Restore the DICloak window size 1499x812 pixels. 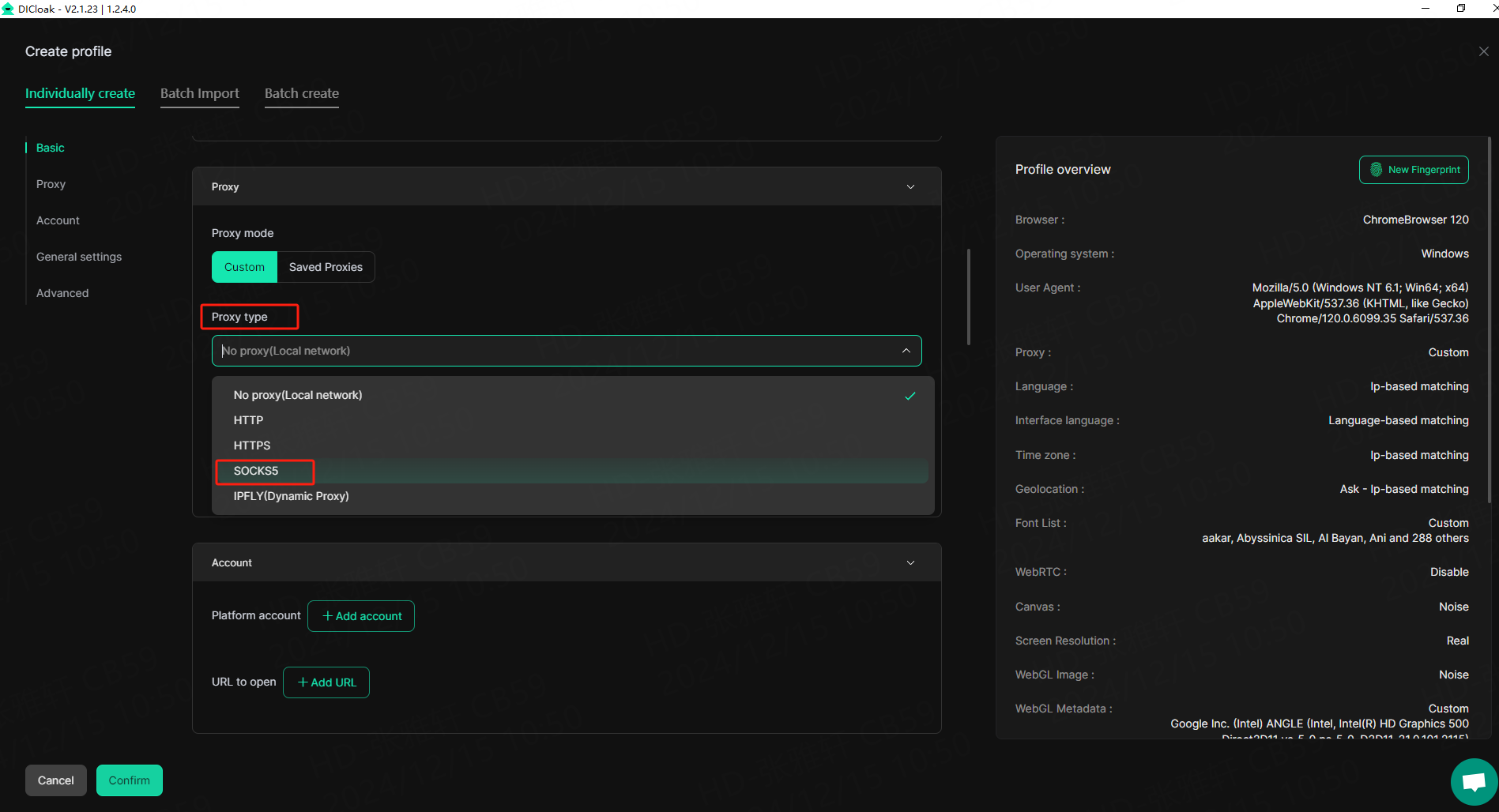[x=1460, y=9]
